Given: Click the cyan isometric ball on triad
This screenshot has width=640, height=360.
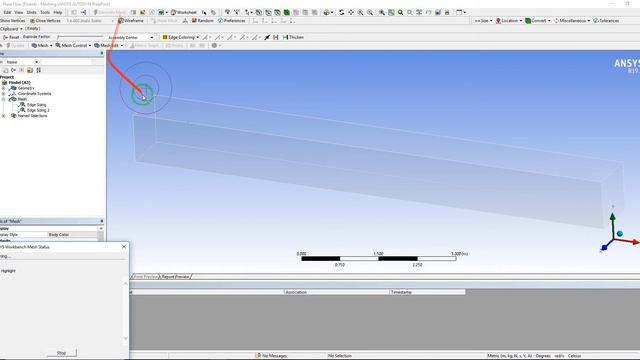Looking at the screenshot, I should tap(620, 233).
